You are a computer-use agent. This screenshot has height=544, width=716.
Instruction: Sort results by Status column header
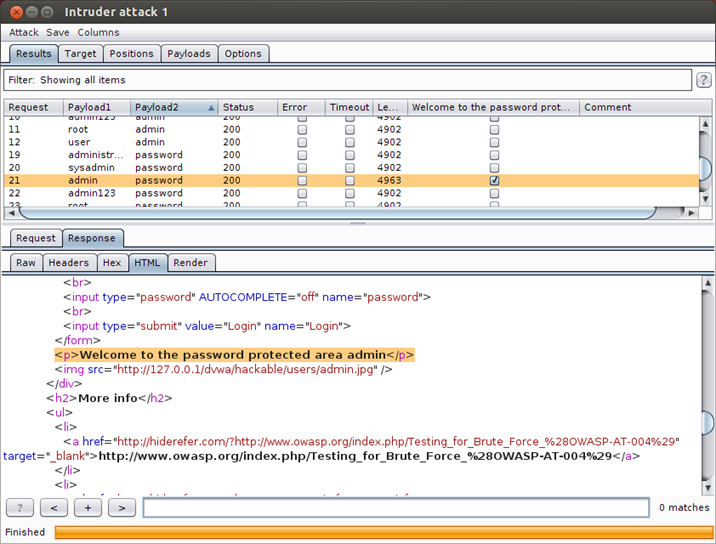click(x=238, y=107)
